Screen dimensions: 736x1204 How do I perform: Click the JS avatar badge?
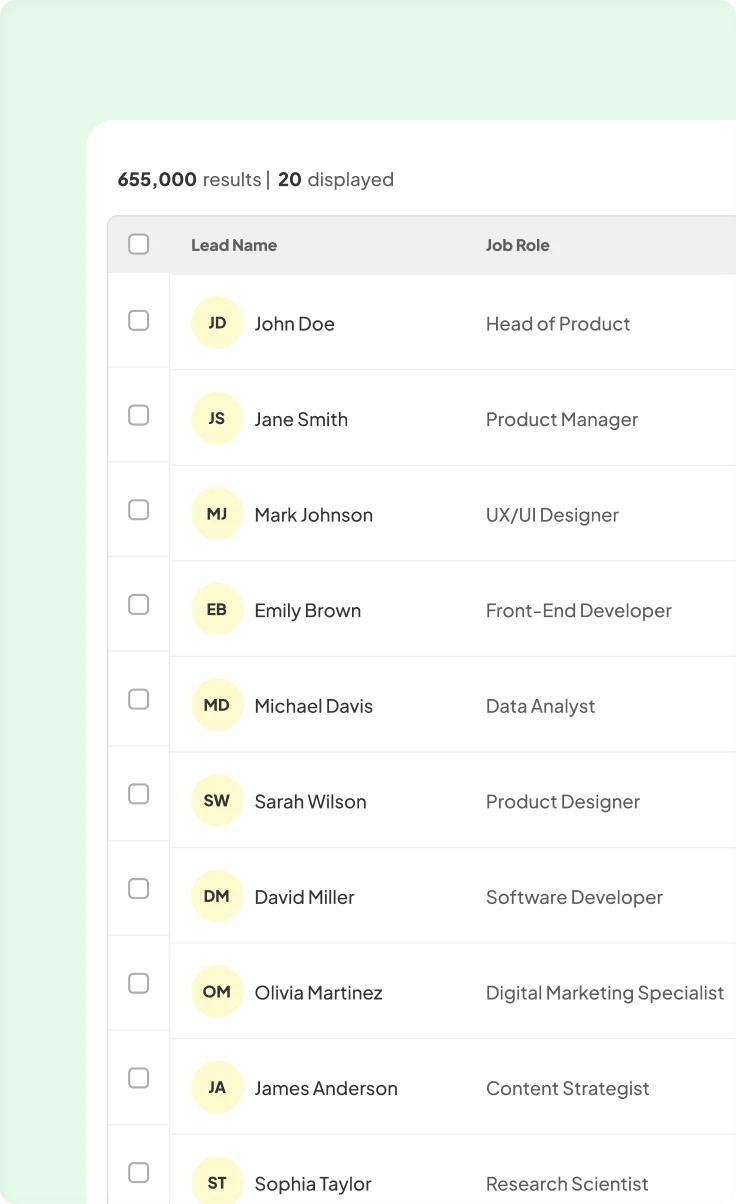(x=217, y=419)
